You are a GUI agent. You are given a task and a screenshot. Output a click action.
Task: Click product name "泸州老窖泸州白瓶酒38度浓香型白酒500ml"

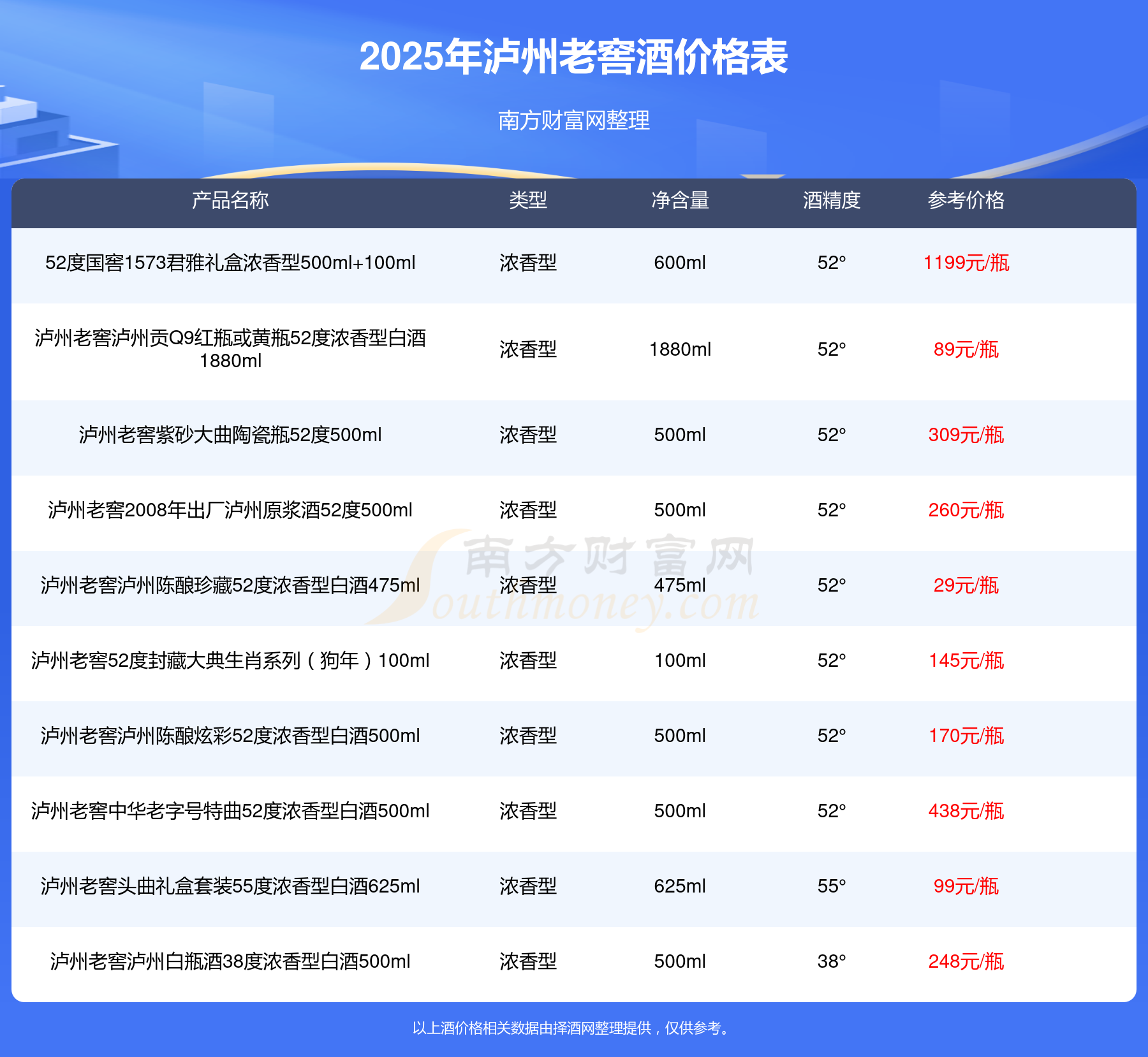230,961
